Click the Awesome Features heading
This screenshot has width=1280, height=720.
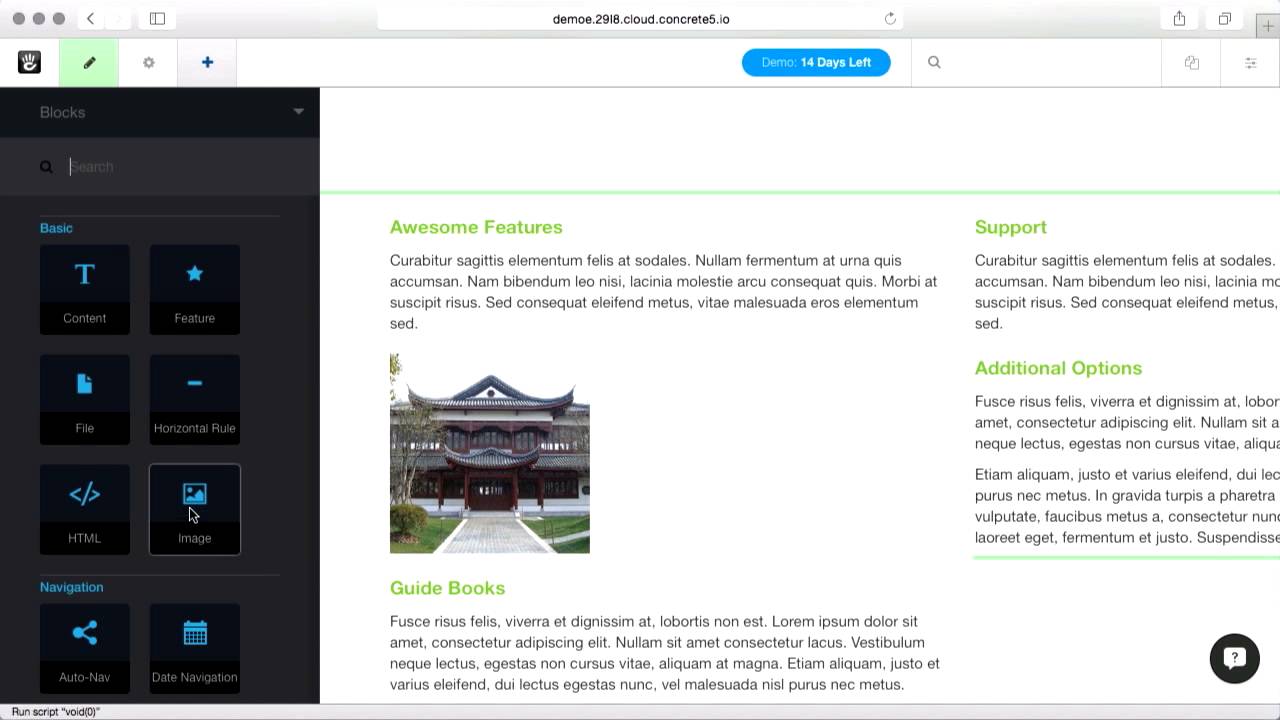pos(476,227)
